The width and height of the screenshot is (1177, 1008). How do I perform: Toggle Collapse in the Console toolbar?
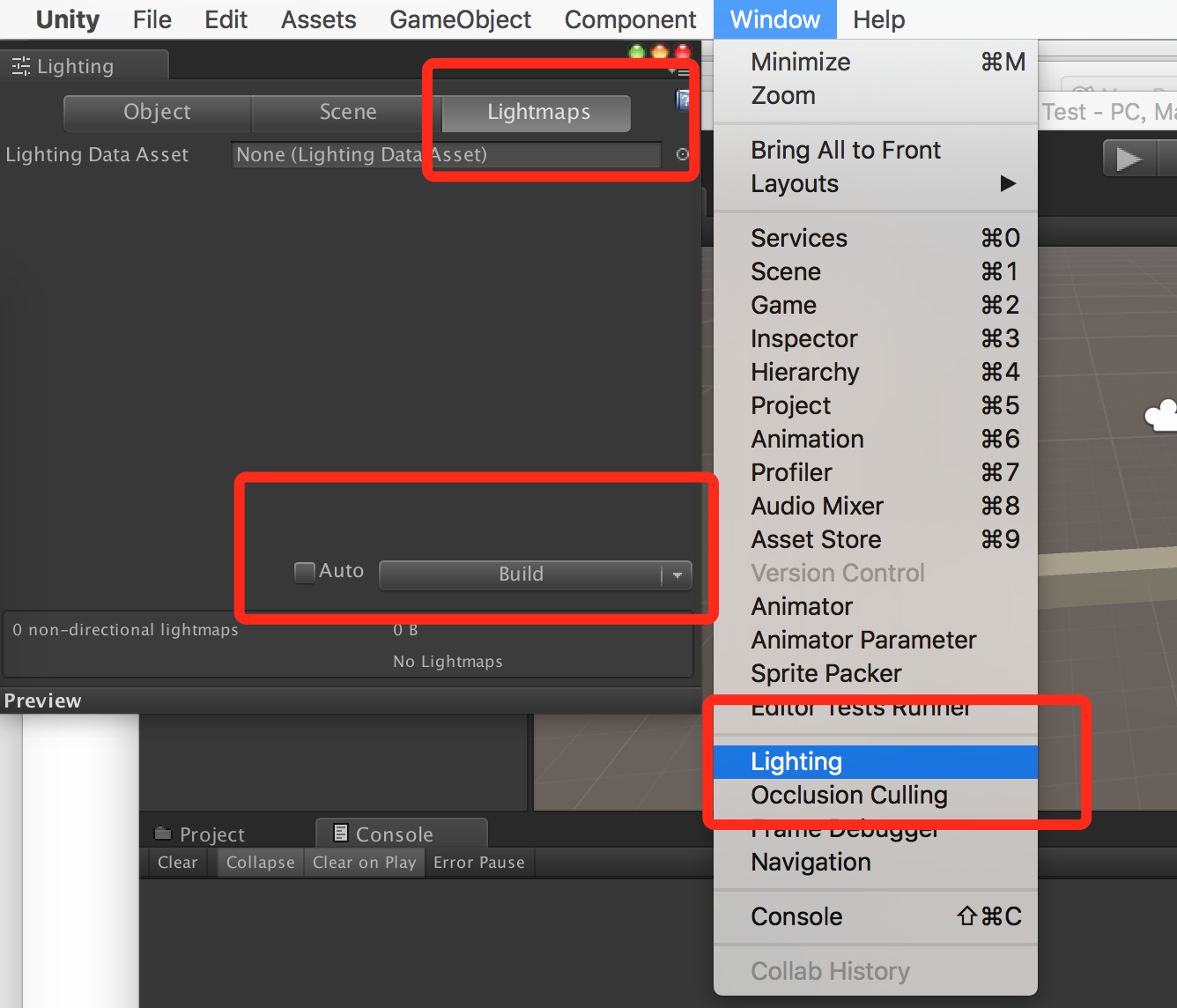[260, 863]
